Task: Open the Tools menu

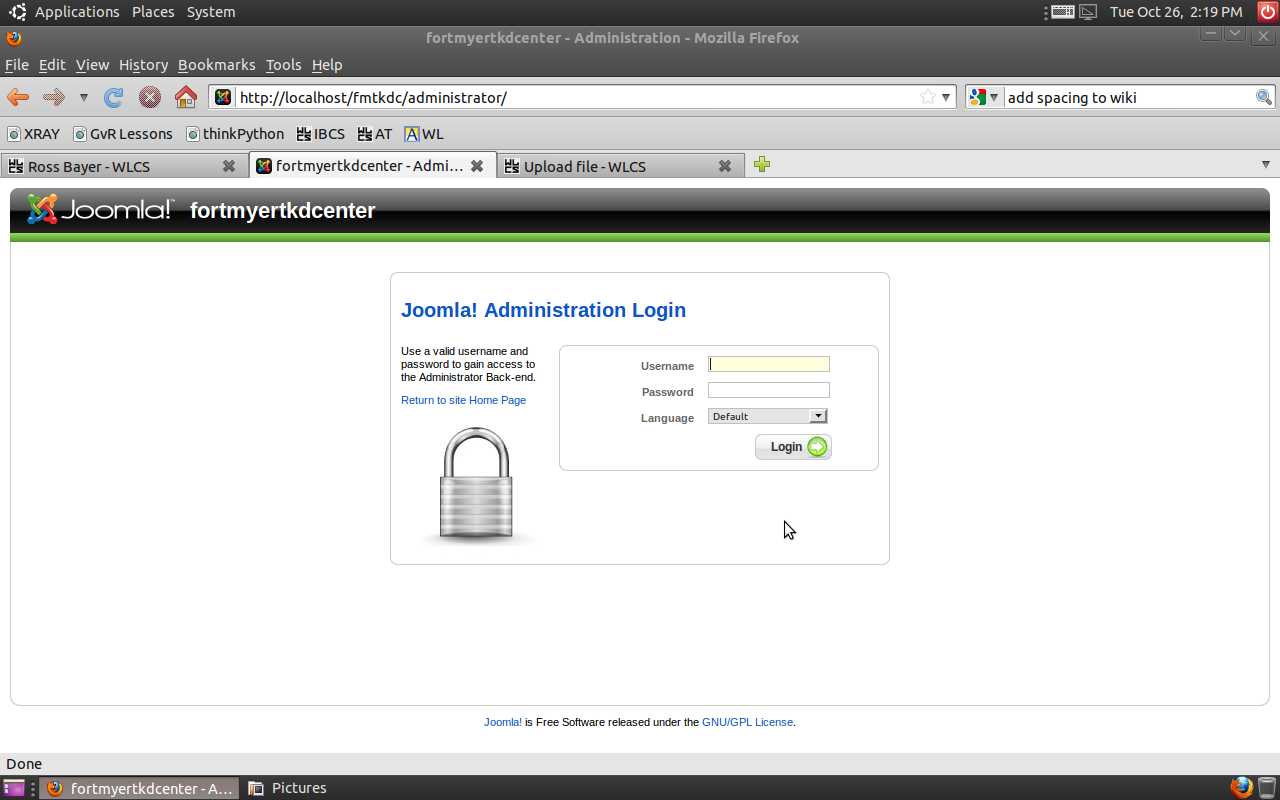Action: [x=283, y=65]
